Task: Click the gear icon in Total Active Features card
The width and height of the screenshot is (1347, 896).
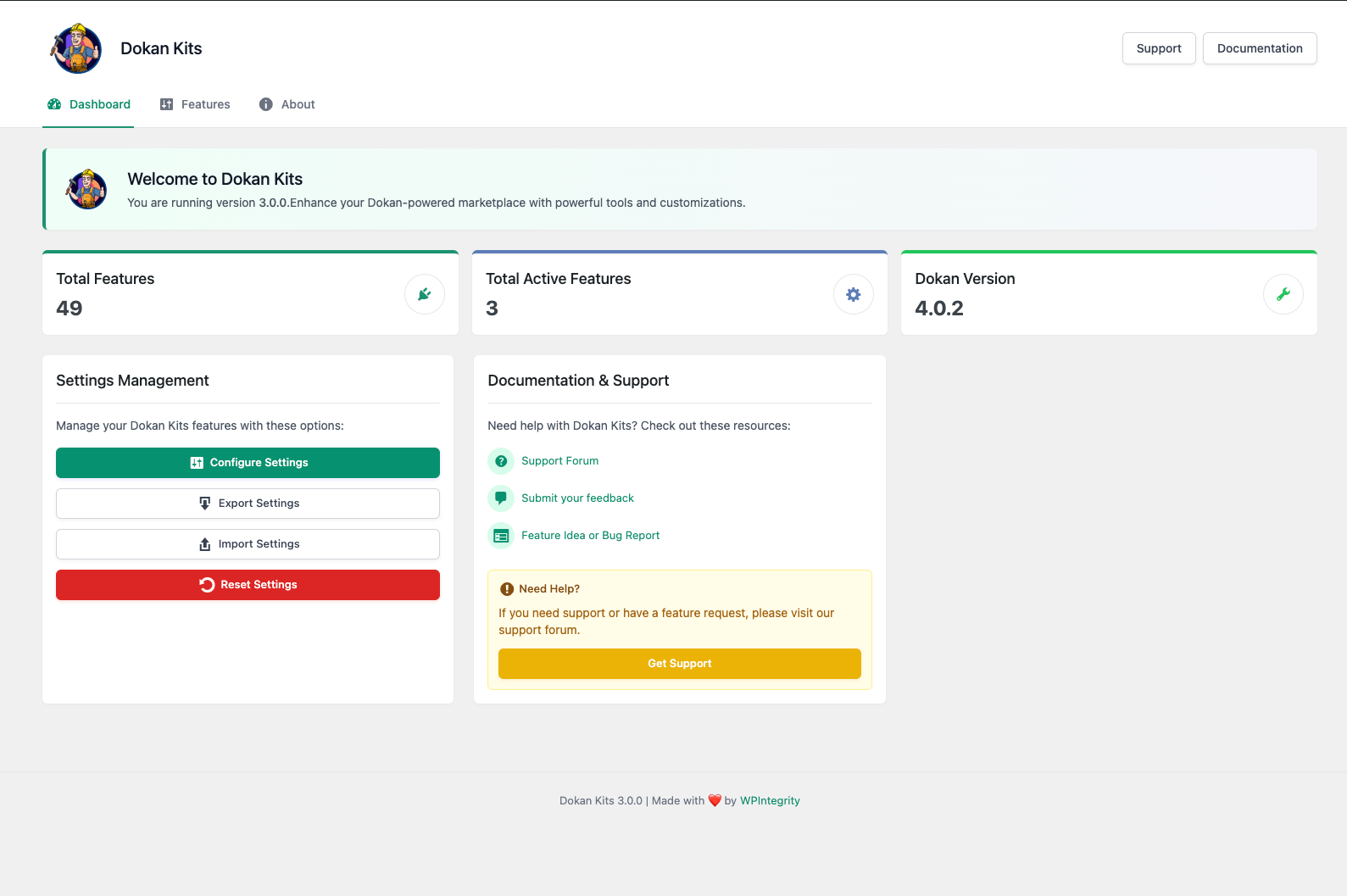Action: [854, 294]
